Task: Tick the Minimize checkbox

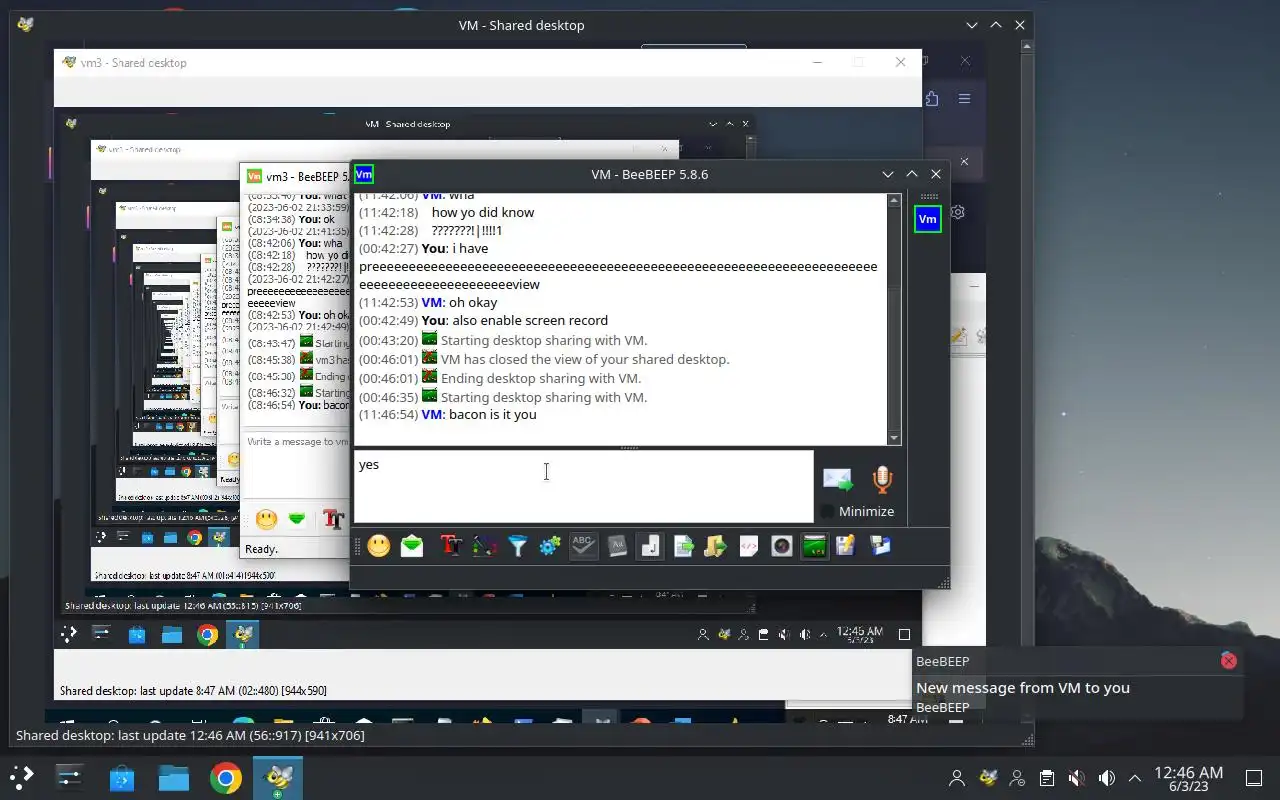Action: coord(827,511)
